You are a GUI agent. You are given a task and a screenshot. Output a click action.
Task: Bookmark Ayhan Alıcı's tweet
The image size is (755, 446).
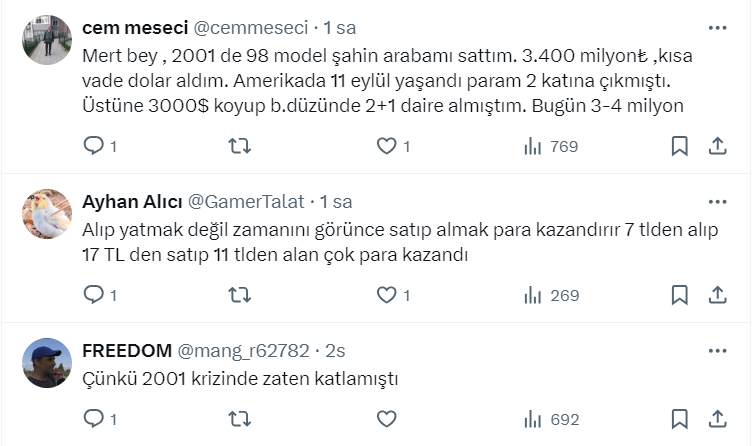(680, 295)
